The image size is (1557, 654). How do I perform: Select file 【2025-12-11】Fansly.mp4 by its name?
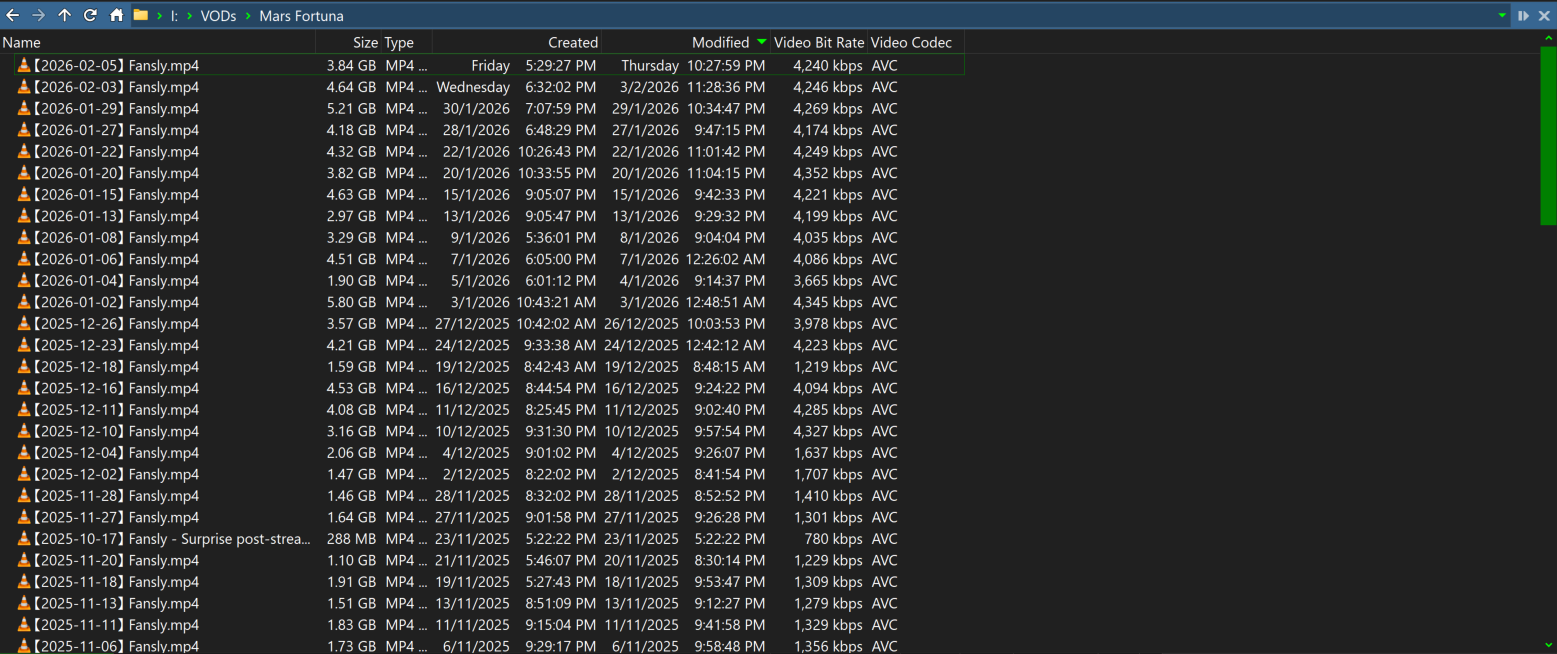116,410
